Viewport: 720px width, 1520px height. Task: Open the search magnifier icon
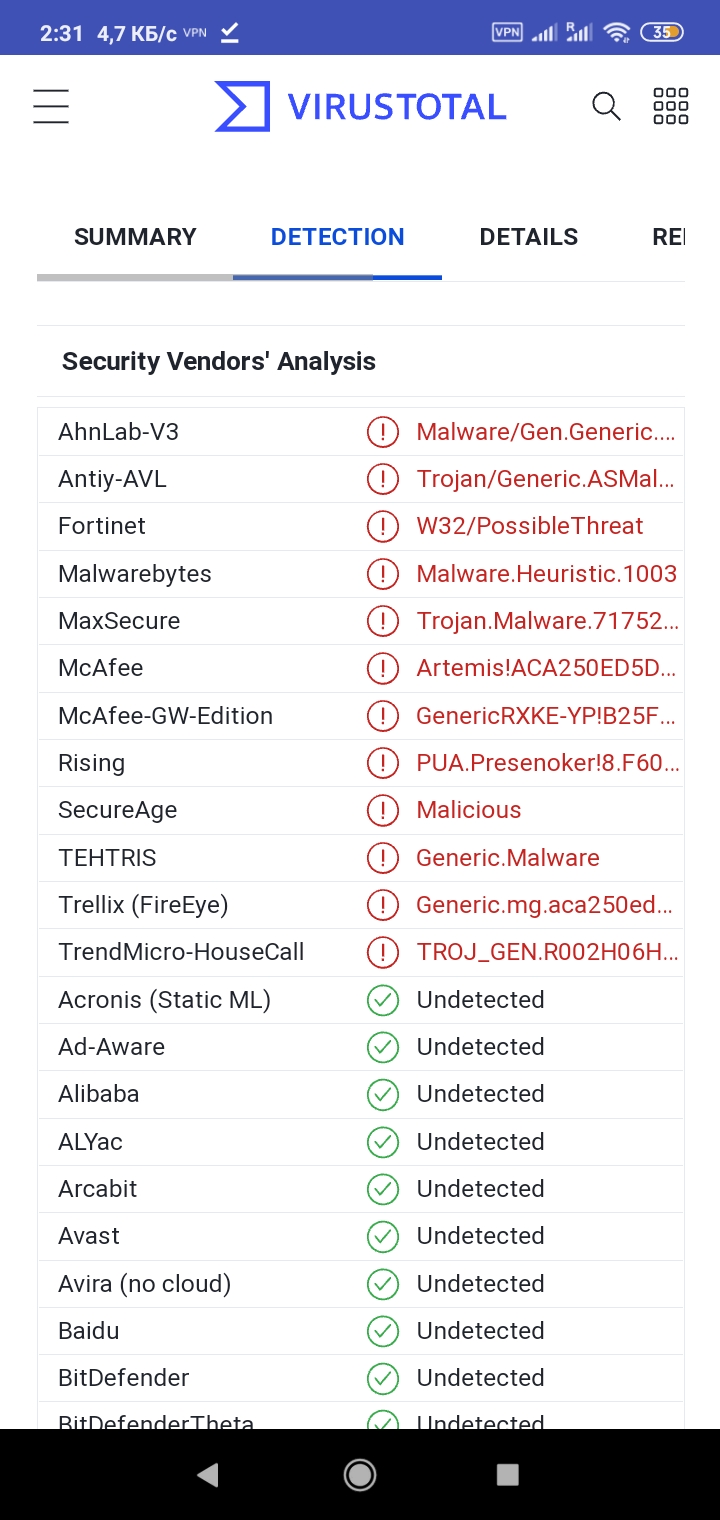tap(606, 106)
